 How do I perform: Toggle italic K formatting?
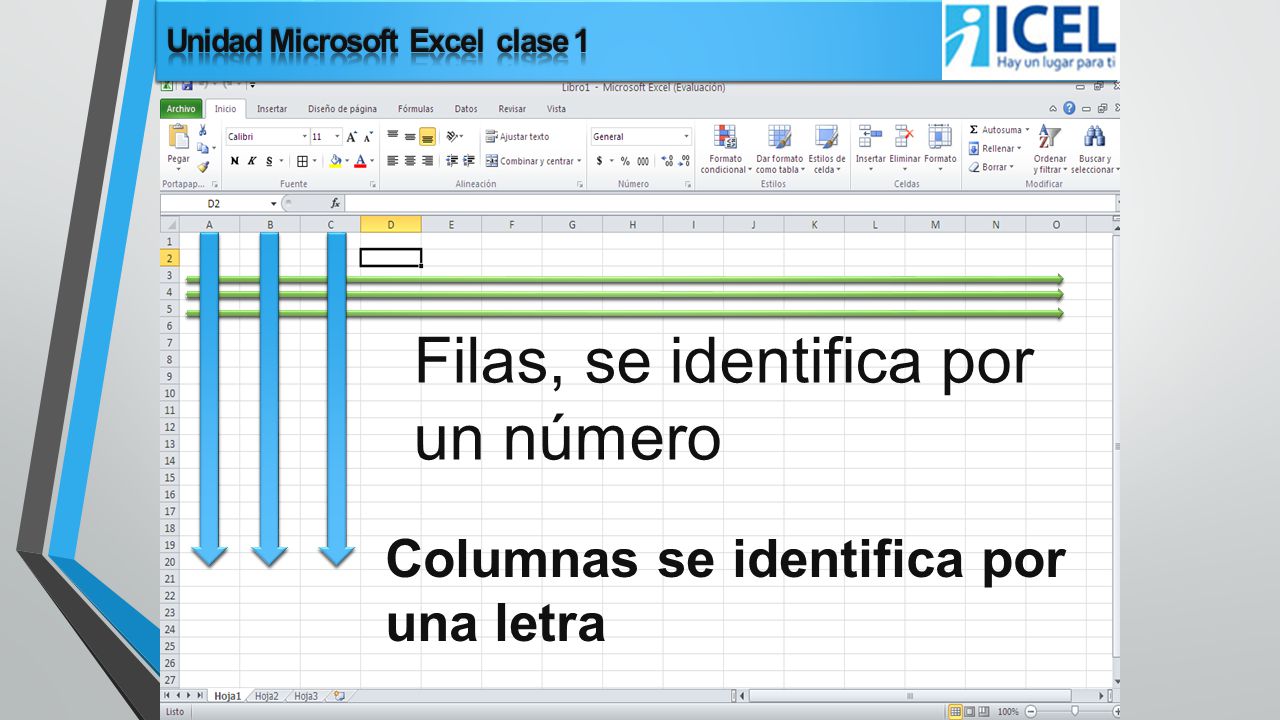coord(252,161)
